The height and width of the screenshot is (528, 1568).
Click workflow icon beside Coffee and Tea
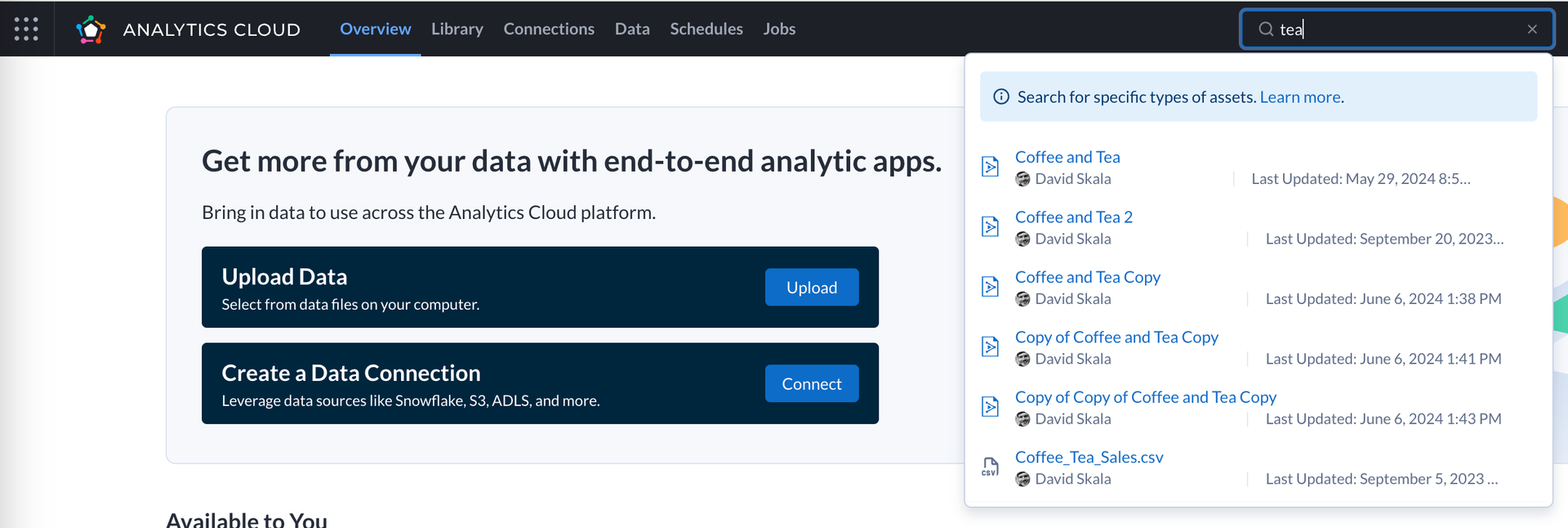pos(990,167)
